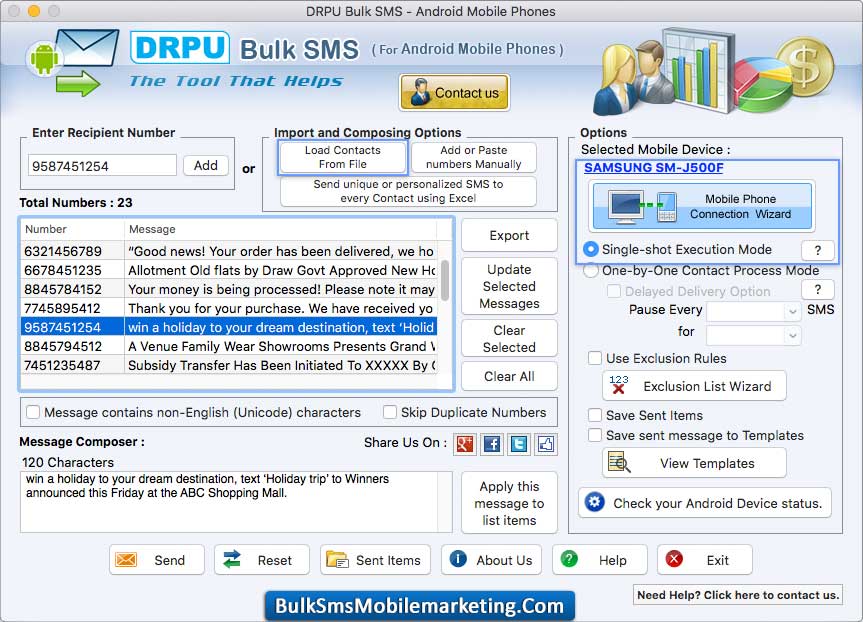Select row with number 7451235487
This screenshot has height=622, width=863.
coord(229,365)
